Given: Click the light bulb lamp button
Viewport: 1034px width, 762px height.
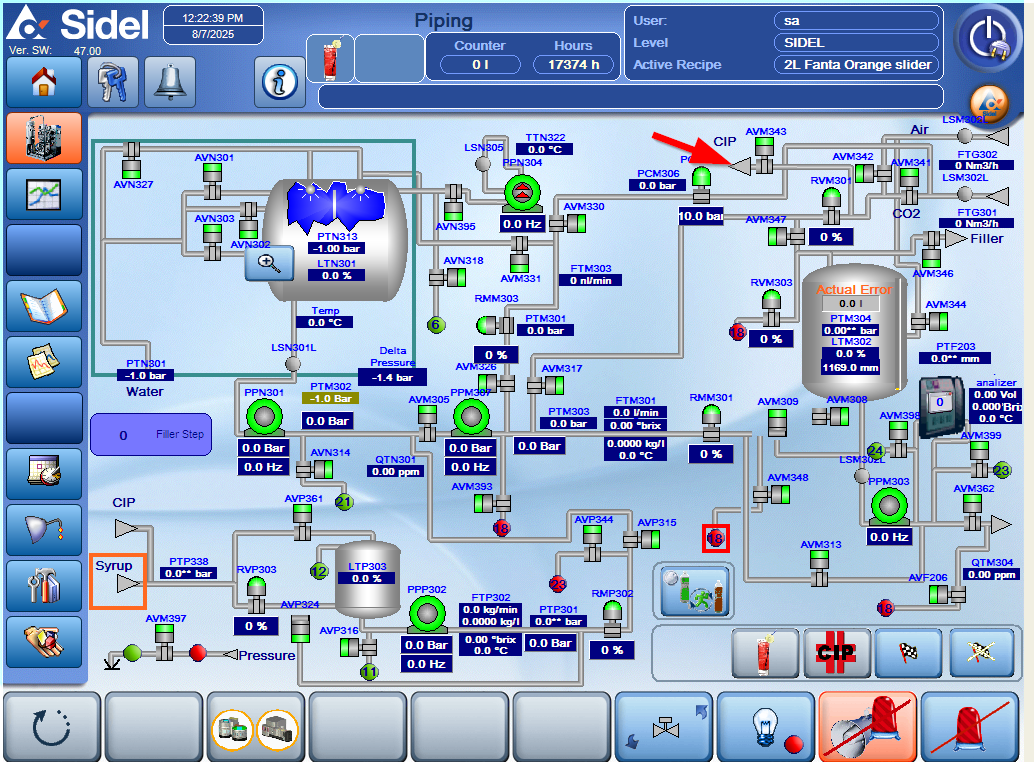Looking at the screenshot, I should point(766,726).
